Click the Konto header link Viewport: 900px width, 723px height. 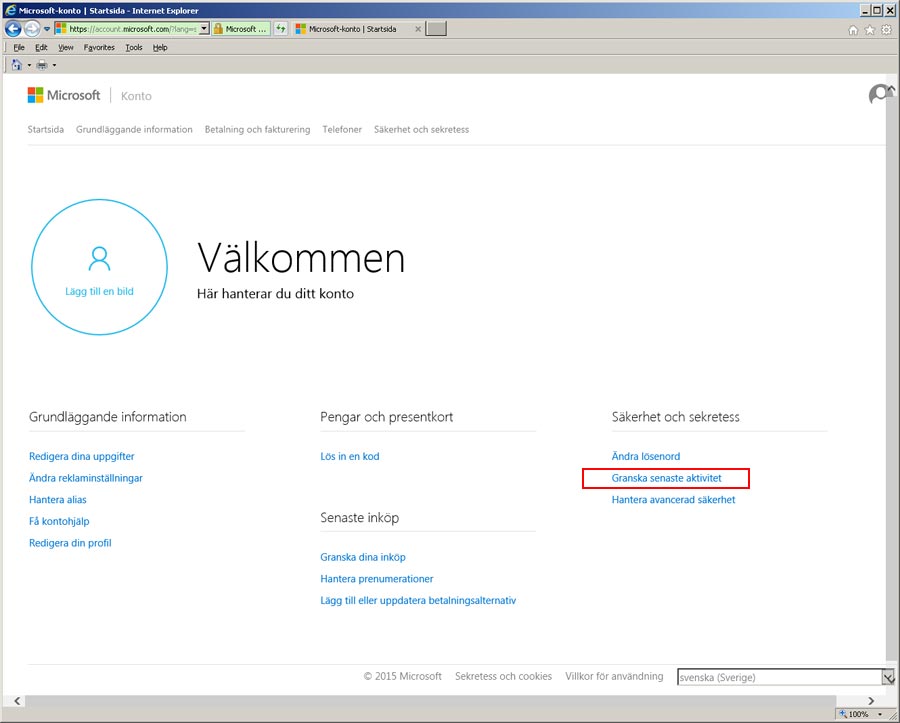[136, 96]
